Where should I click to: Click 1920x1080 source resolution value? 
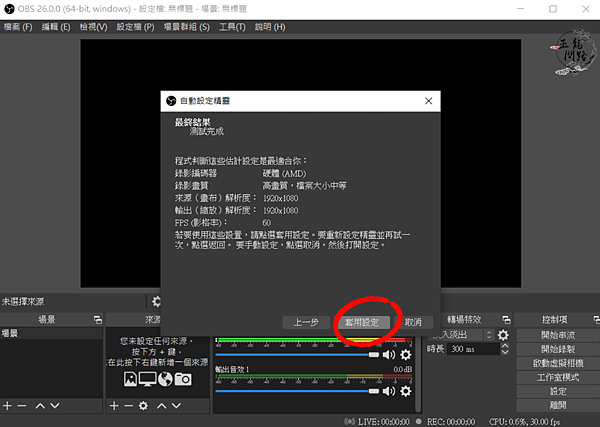(x=280, y=198)
